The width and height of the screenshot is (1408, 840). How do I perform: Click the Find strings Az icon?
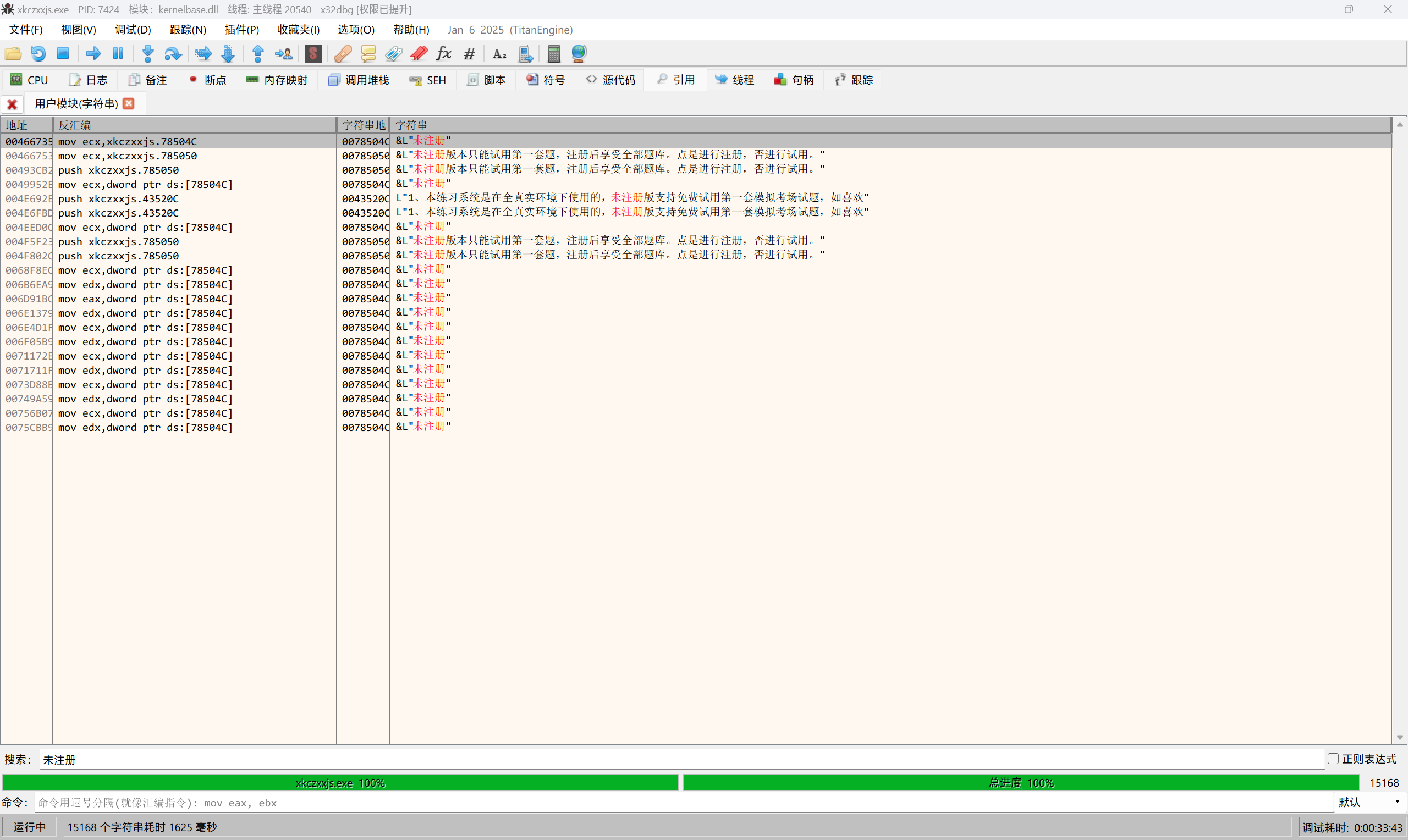[x=499, y=54]
